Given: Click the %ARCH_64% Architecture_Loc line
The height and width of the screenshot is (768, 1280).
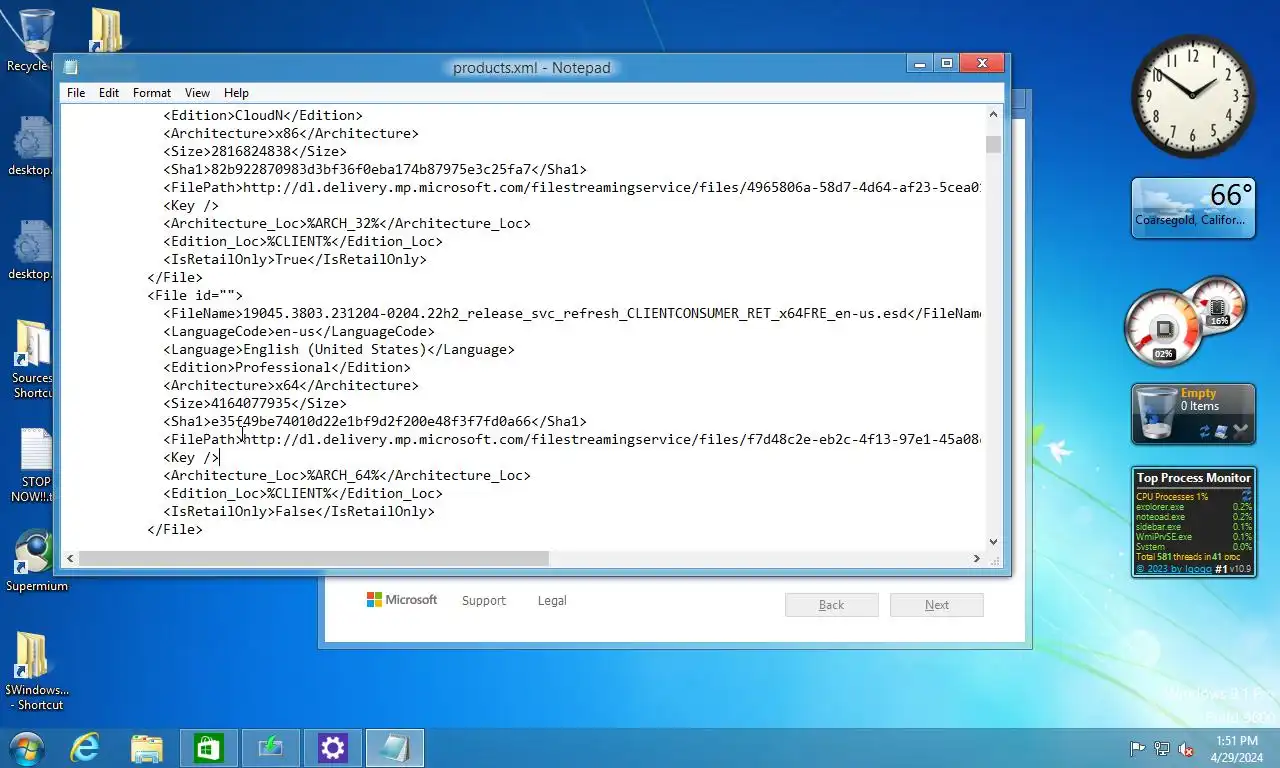Looking at the screenshot, I should [347, 475].
